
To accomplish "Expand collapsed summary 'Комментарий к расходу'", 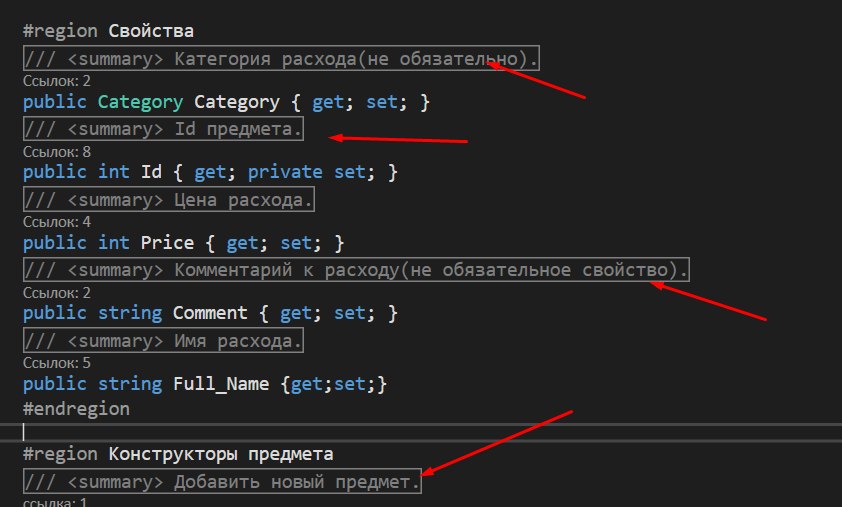I will click(x=356, y=270).
